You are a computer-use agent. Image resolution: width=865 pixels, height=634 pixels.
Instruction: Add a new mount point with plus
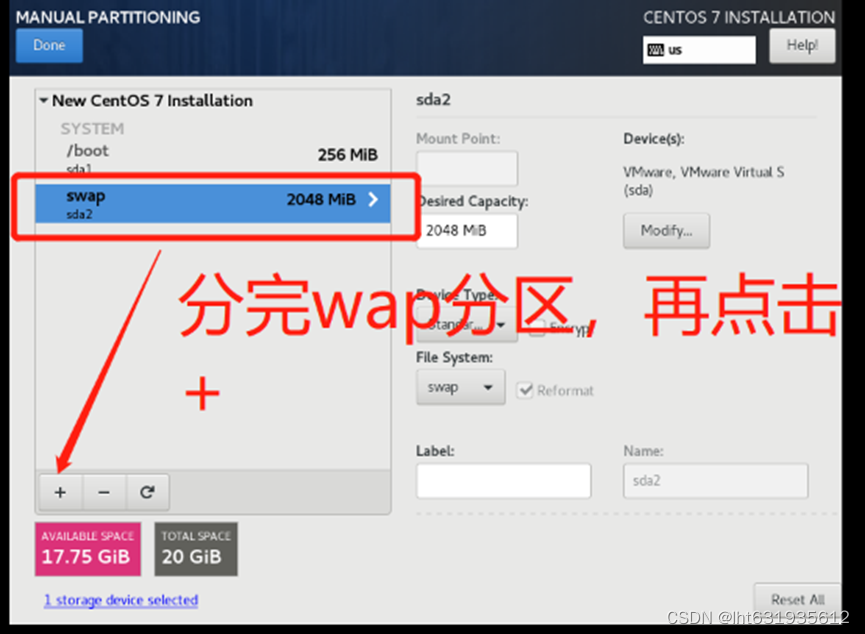[61, 492]
